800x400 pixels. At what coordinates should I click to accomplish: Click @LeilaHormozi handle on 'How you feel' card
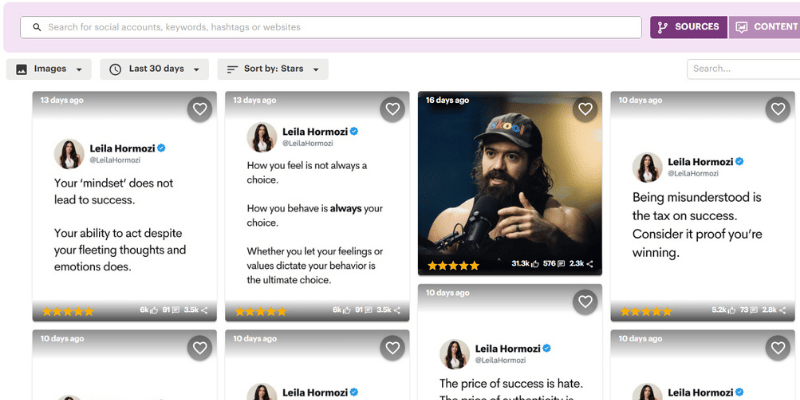click(x=308, y=143)
